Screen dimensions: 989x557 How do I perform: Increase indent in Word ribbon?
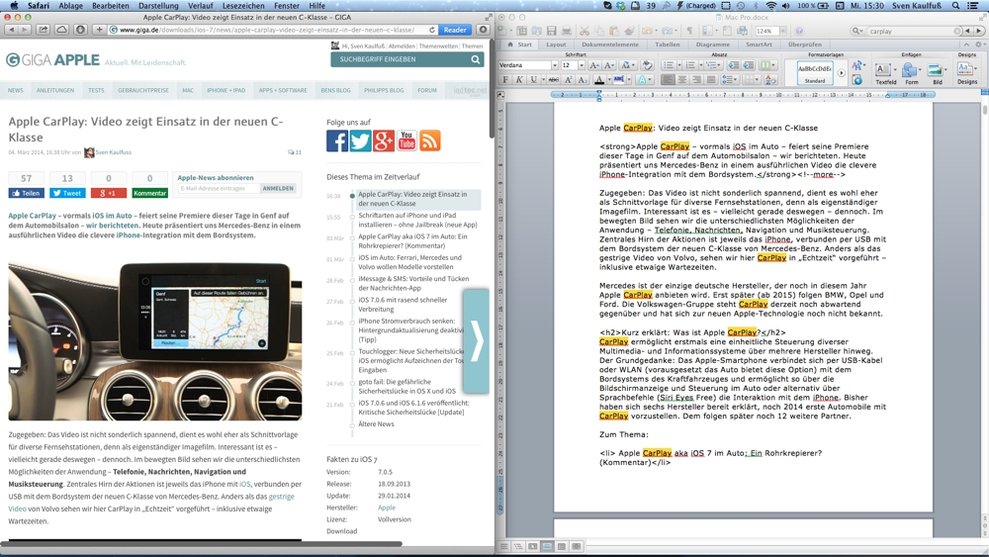coord(749,65)
